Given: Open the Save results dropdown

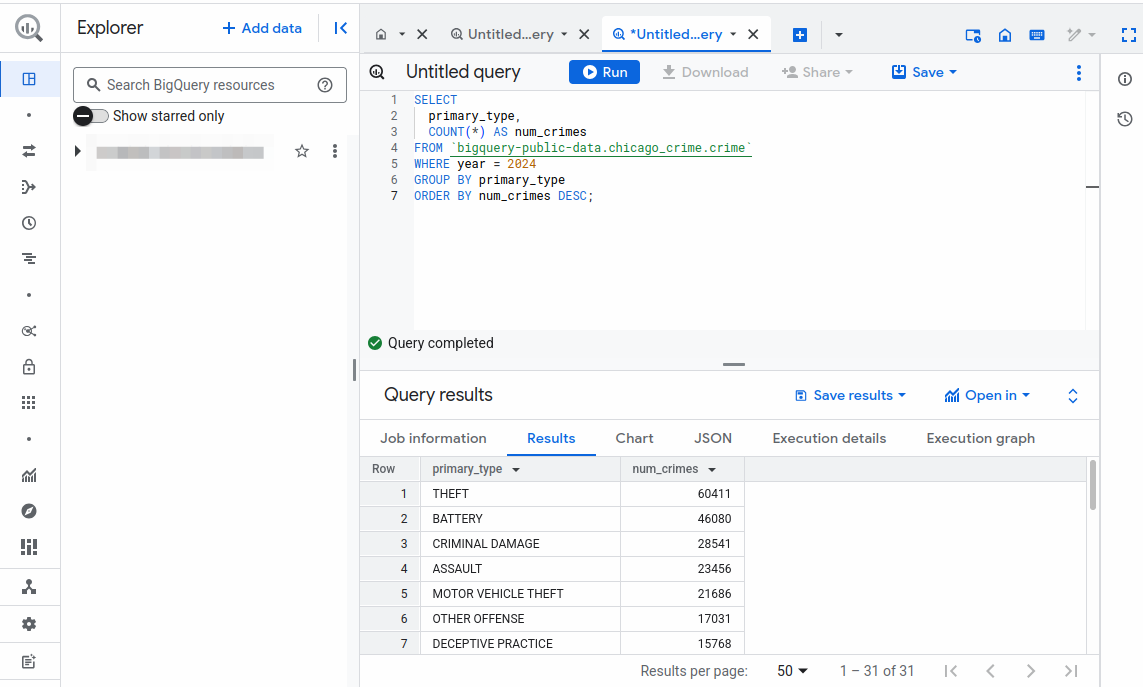Looking at the screenshot, I should (x=850, y=395).
